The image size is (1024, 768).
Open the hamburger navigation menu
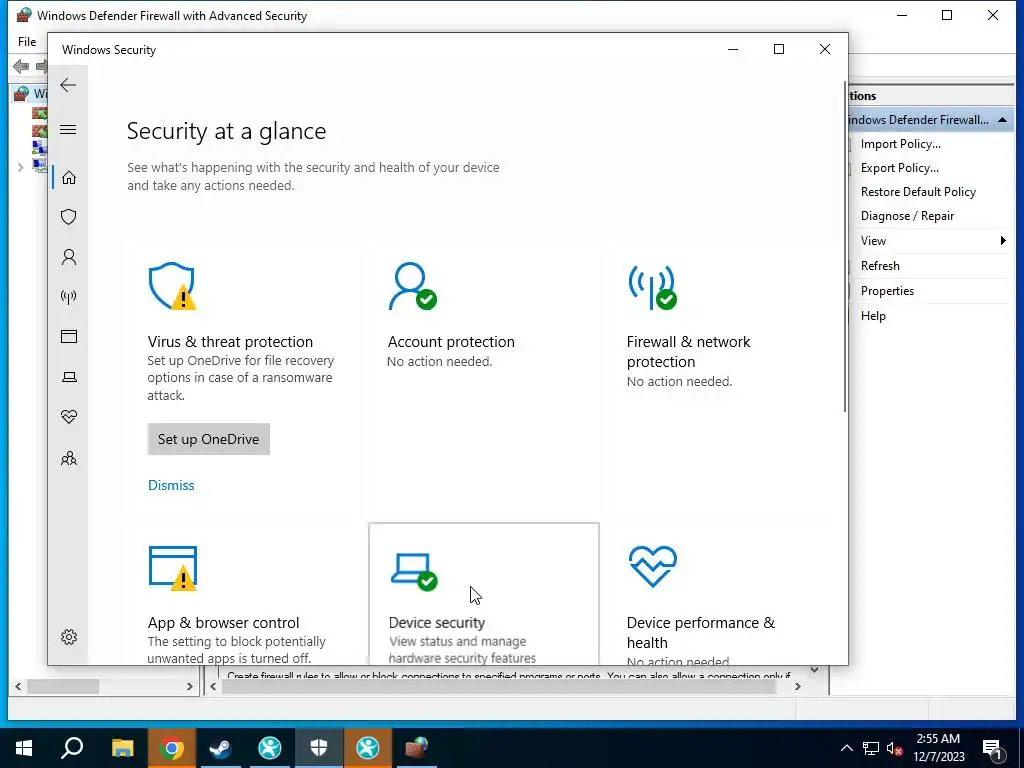68,129
